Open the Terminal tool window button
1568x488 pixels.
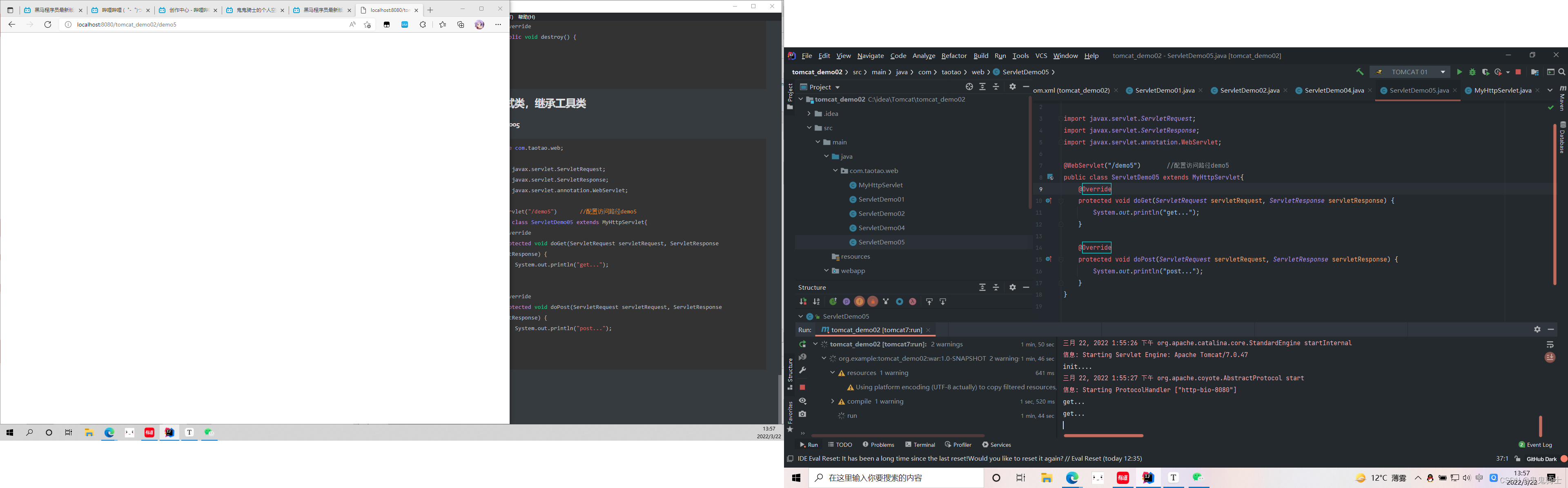pyautogui.click(x=920, y=445)
